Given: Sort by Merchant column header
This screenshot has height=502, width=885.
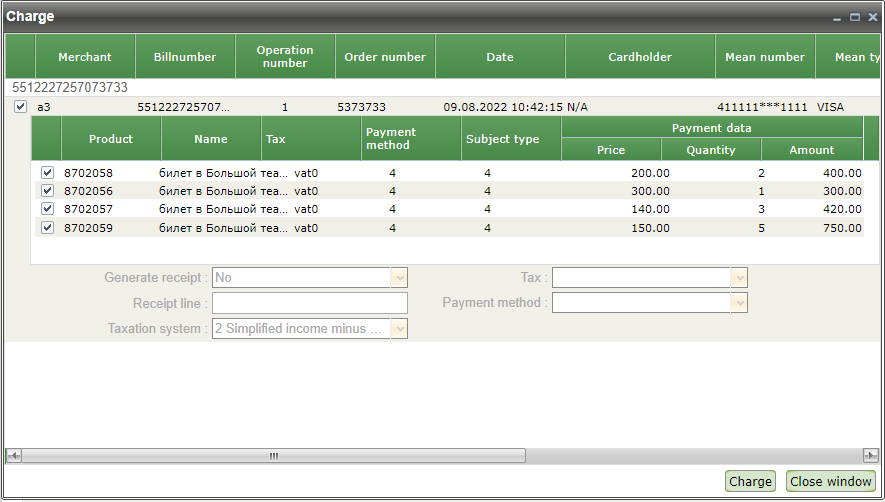Looking at the screenshot, I should (x=85, y=57).
